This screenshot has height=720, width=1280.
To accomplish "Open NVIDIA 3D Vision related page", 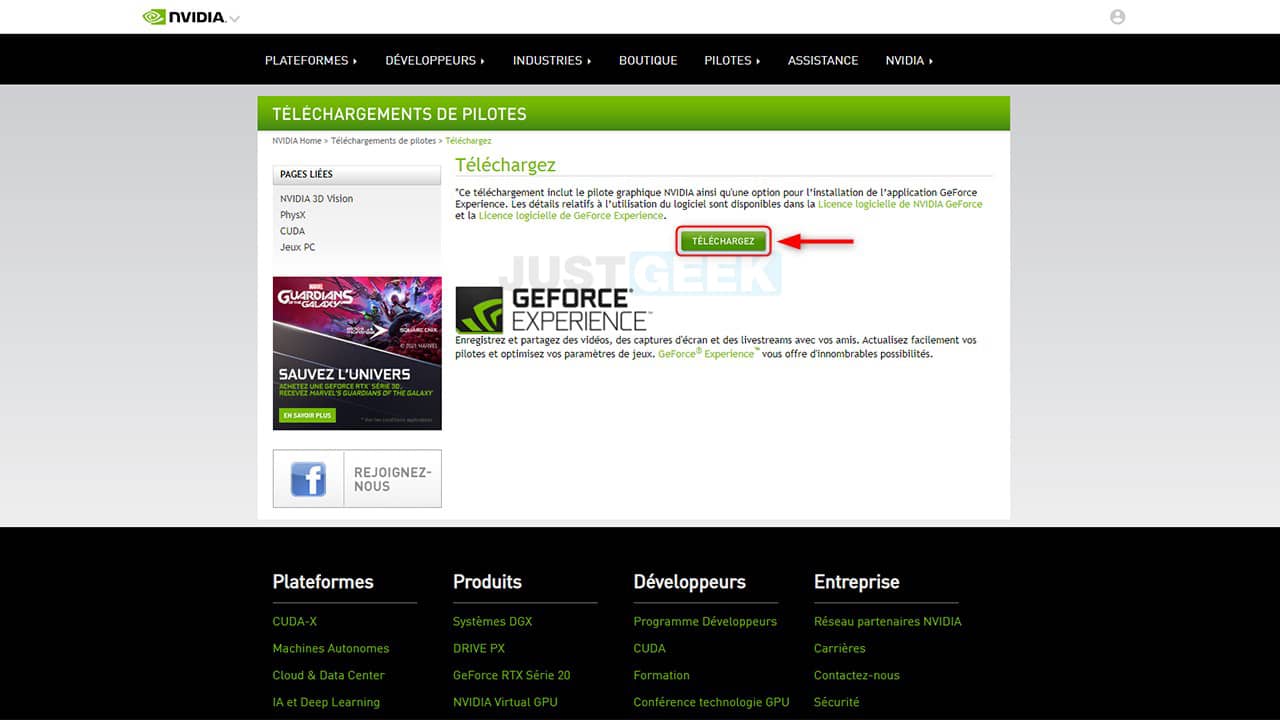I will pyautogui.click(x=316, y=199).
